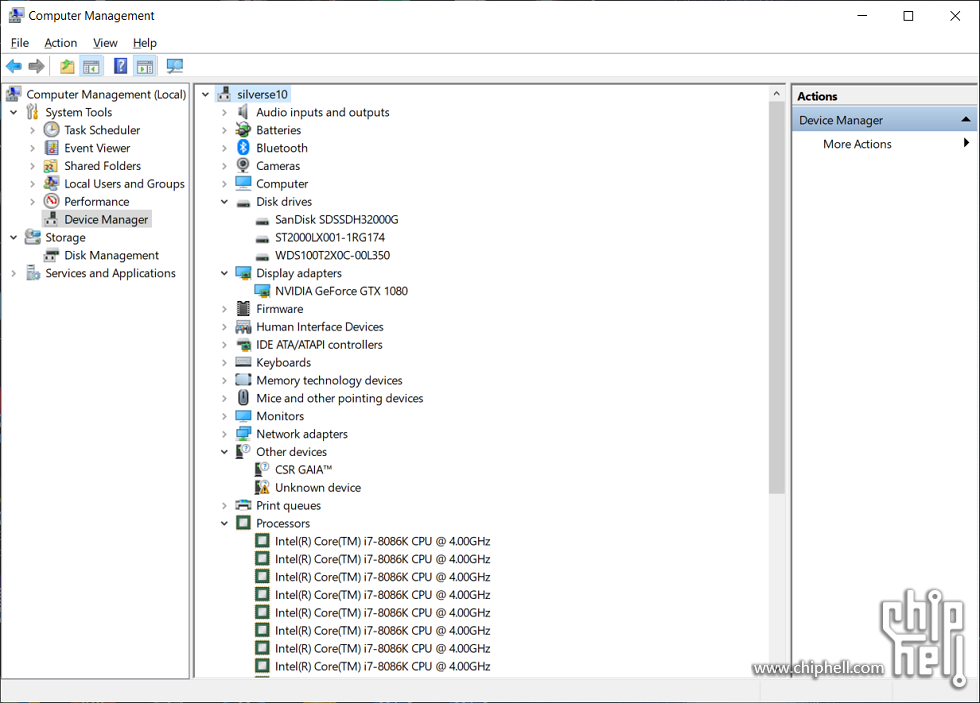
Task: Collapse the Other devices category
Action: (x=224, y=452)
